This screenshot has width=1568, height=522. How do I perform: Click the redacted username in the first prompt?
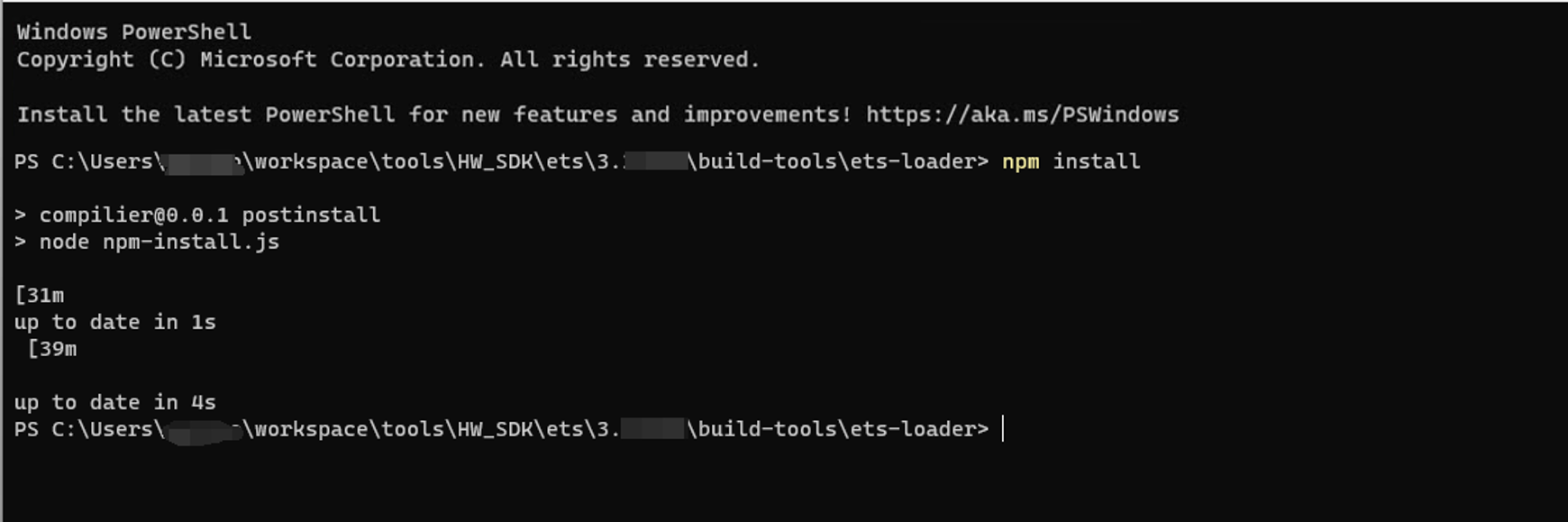point(203,163)
